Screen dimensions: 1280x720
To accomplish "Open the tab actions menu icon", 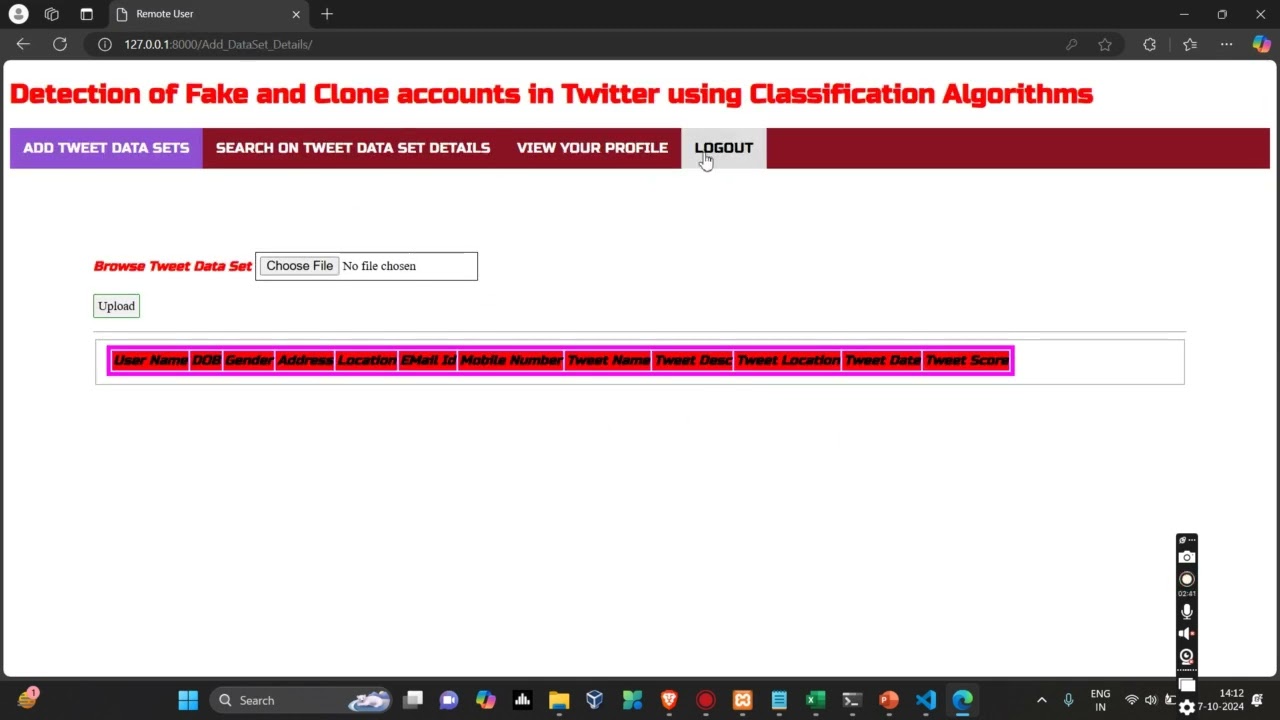I will [86, 14].
